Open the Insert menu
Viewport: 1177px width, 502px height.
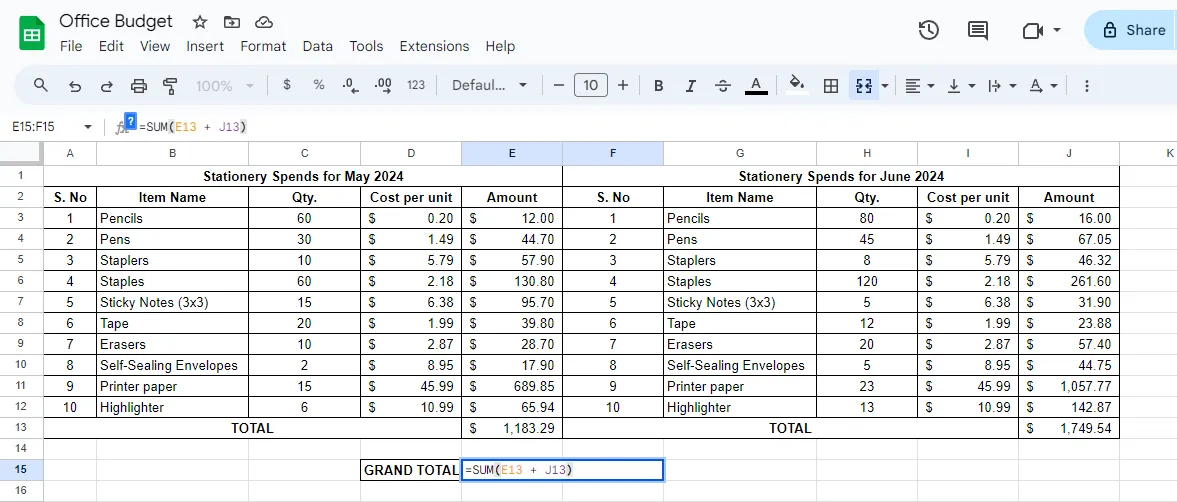coord(205,46)
